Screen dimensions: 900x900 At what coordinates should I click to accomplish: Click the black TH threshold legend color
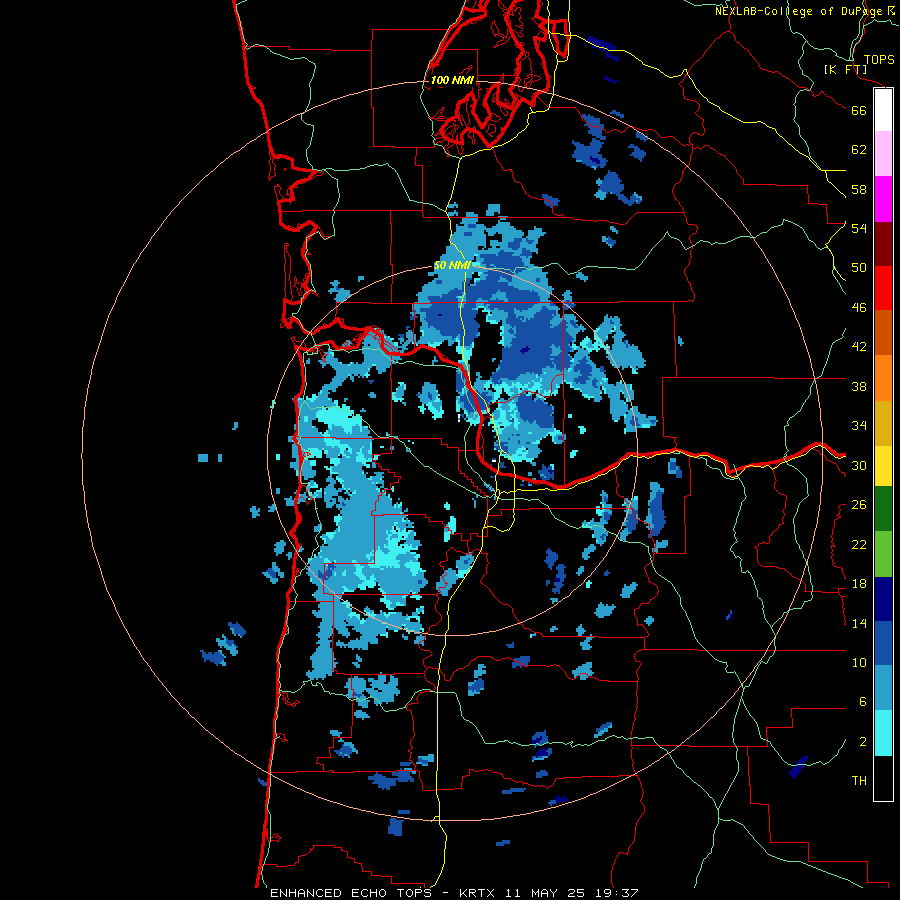point(883,778)
